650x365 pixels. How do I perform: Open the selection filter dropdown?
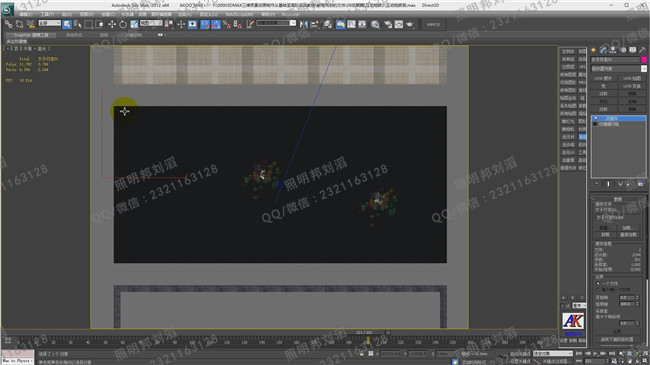(49, 23)
